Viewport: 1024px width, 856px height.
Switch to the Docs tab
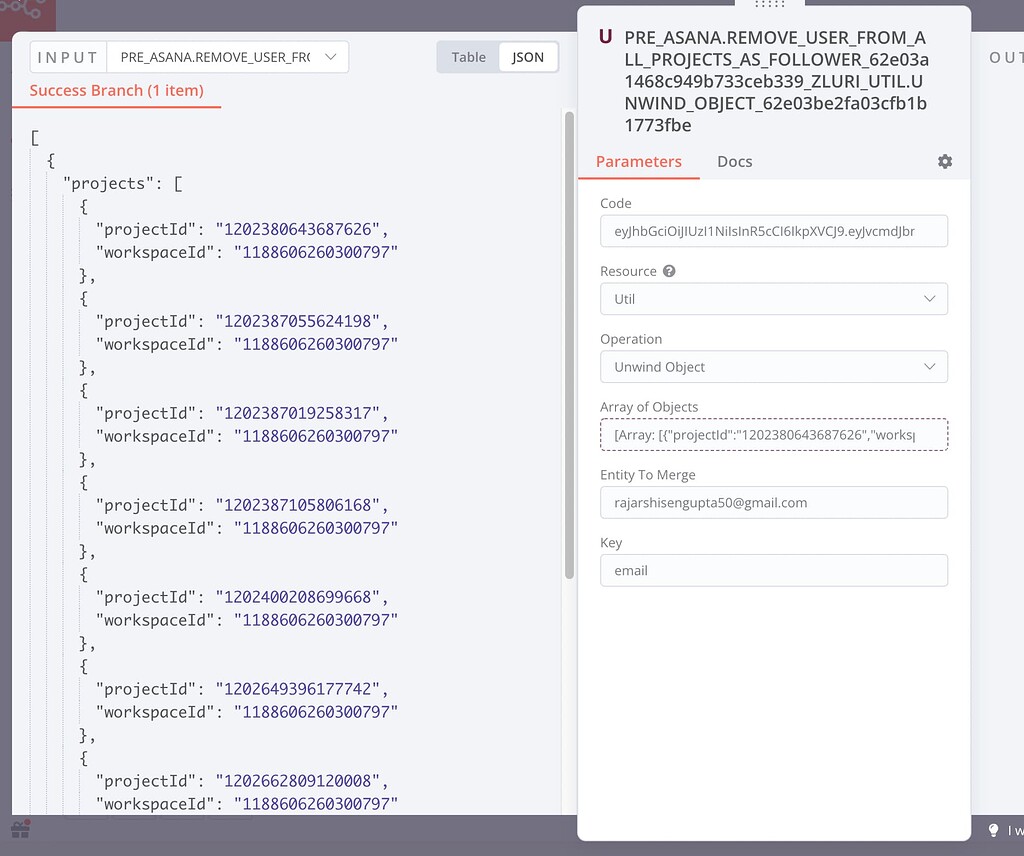tap(734, 162)
